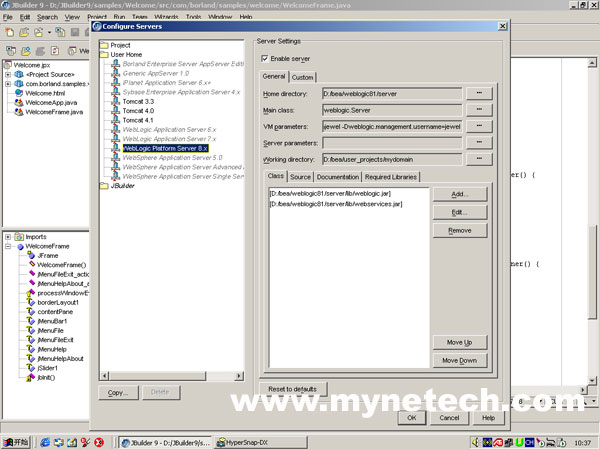Switch to the Class tab
This screenshot has width=600, height=450.
point(276,176)
